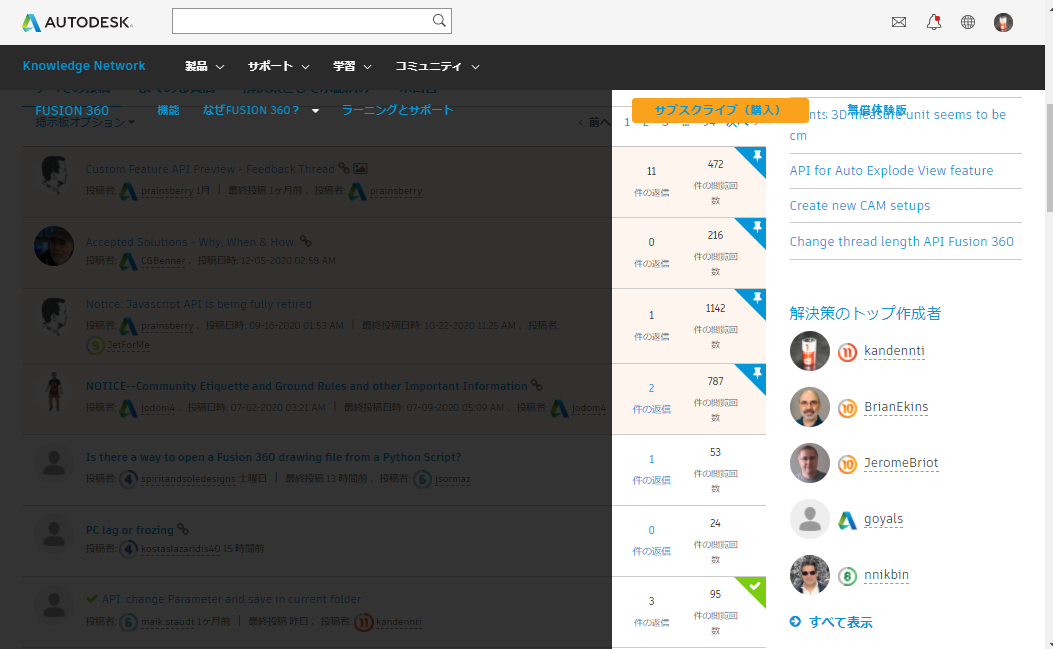1053x649 pixels.
Task: Open API: change Parameter and save thread
Action: coord(231,599)
